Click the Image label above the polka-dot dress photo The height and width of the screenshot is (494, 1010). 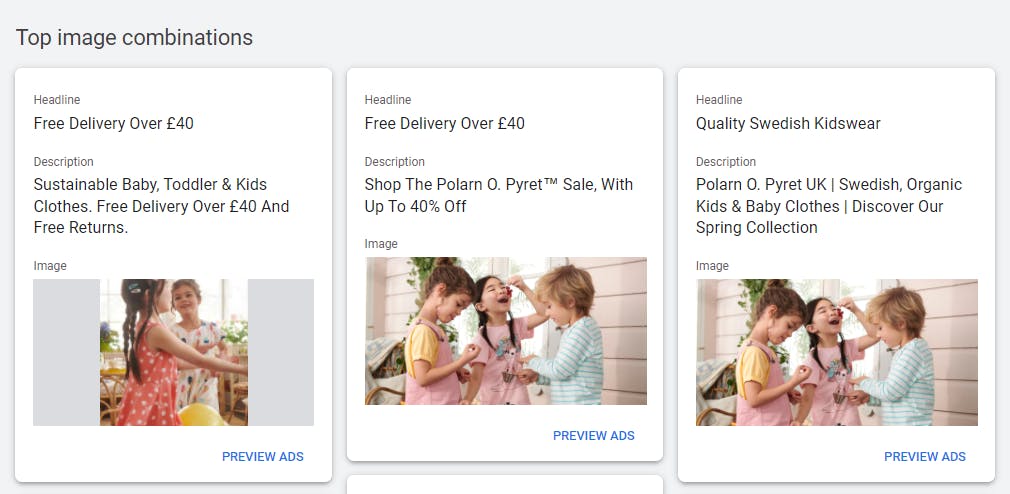pyautogui.click(x=50, y=265)
